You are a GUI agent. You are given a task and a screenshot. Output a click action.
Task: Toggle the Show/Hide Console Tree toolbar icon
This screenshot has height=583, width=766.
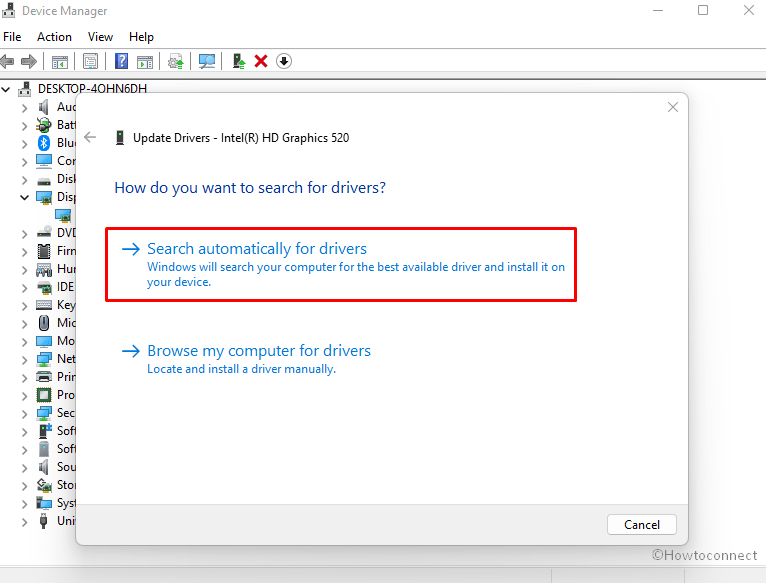[60, 62]
